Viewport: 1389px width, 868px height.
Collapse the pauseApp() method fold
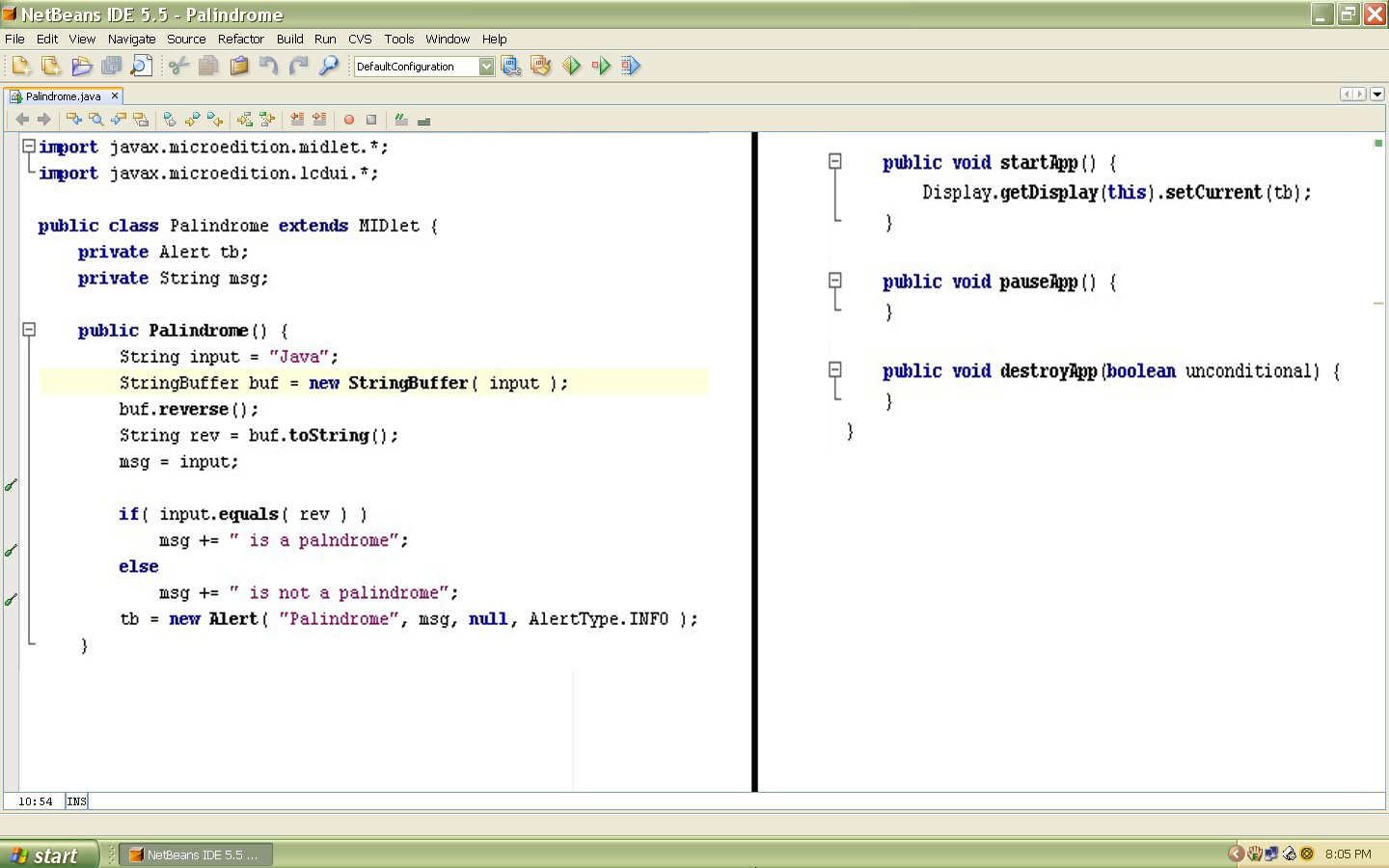click(835, 281)
